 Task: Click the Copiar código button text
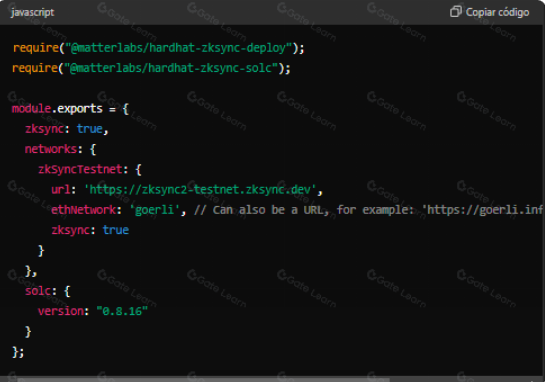pyautogui.click(x=497, y=12)
